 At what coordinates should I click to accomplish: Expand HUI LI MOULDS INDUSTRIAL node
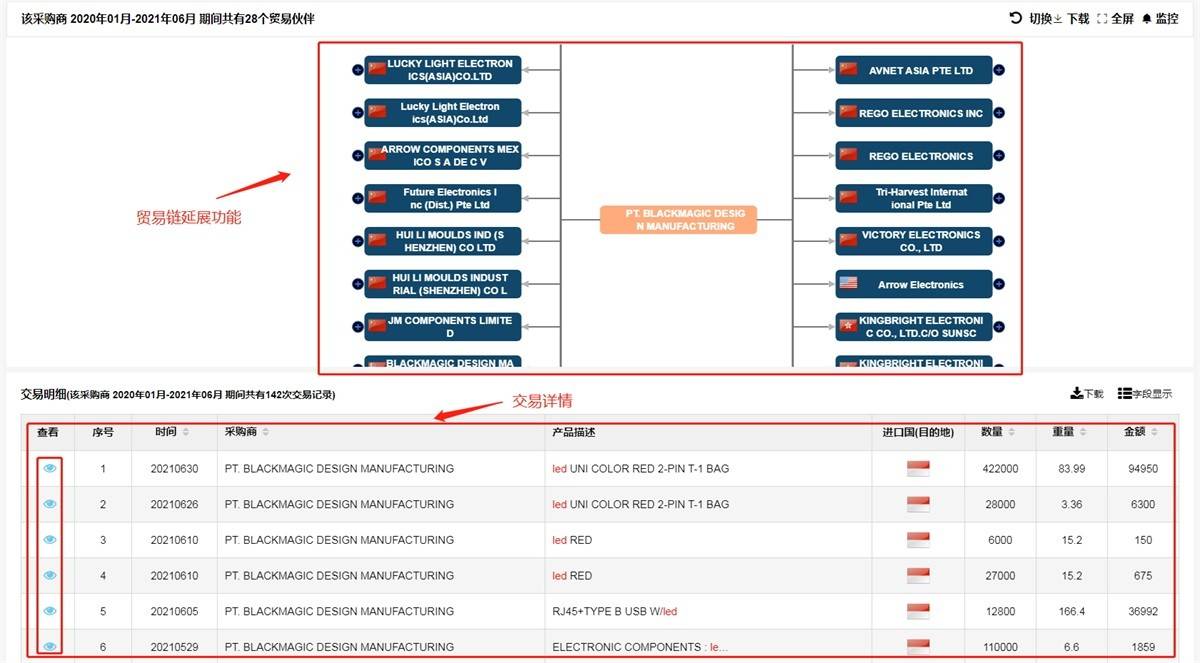pos(357,284)
